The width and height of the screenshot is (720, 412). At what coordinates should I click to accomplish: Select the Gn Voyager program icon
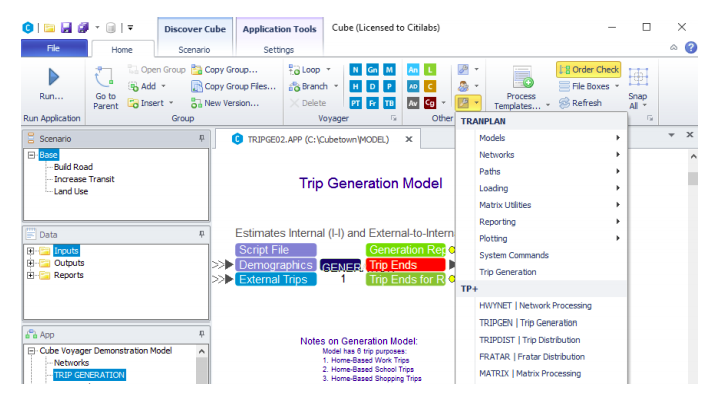click(x=373, y=70)
